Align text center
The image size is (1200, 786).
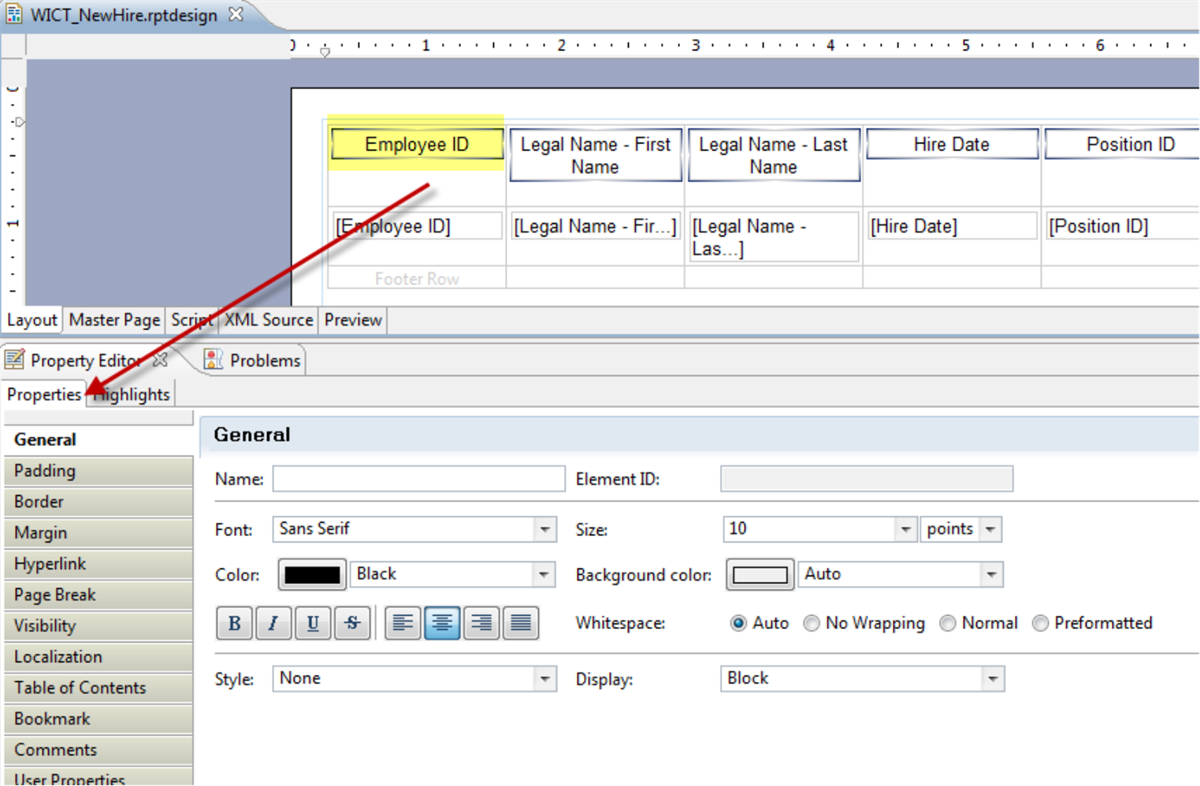pos(442,623)
